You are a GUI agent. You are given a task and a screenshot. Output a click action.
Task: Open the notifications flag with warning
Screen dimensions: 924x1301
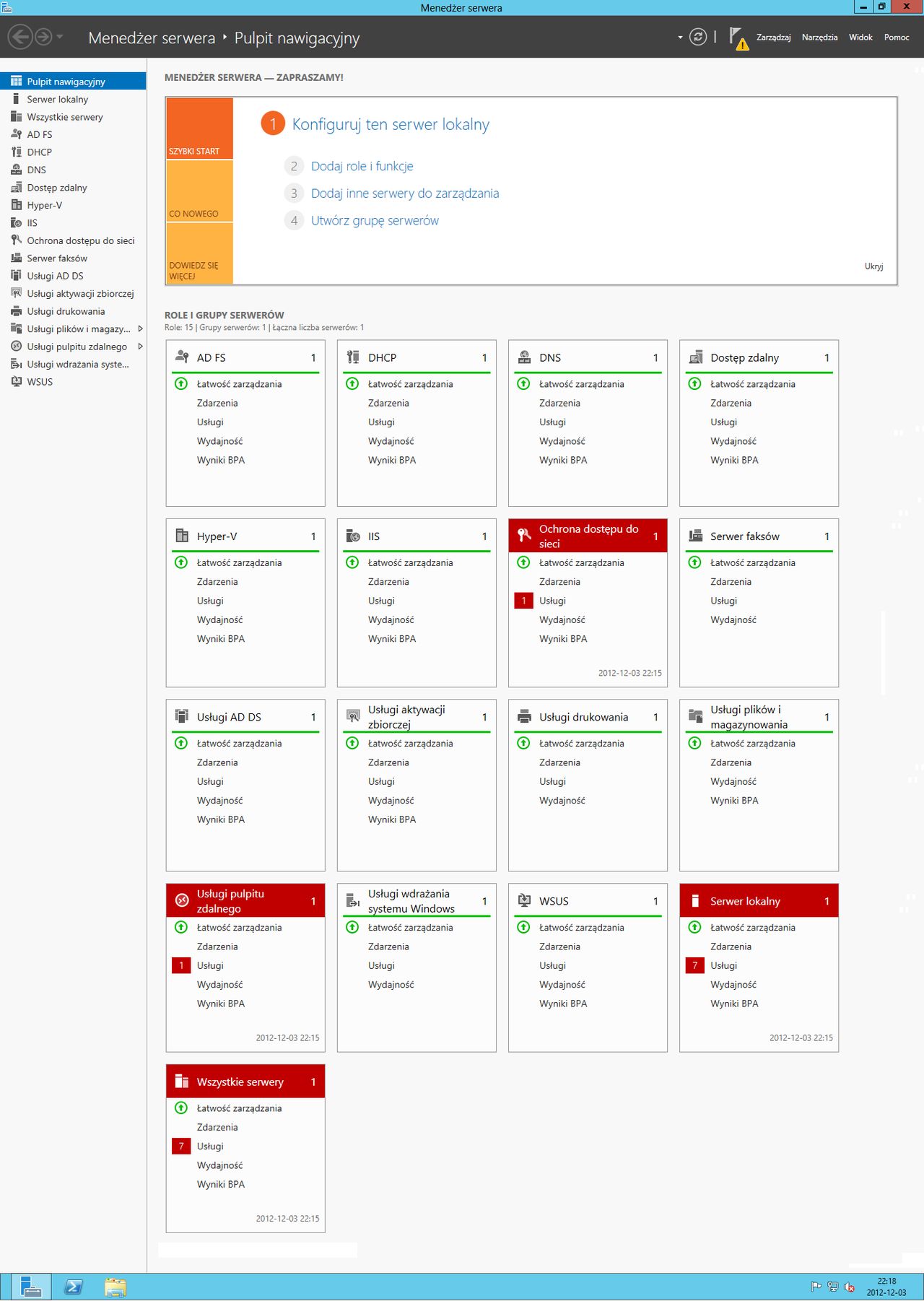coord(738,38)
